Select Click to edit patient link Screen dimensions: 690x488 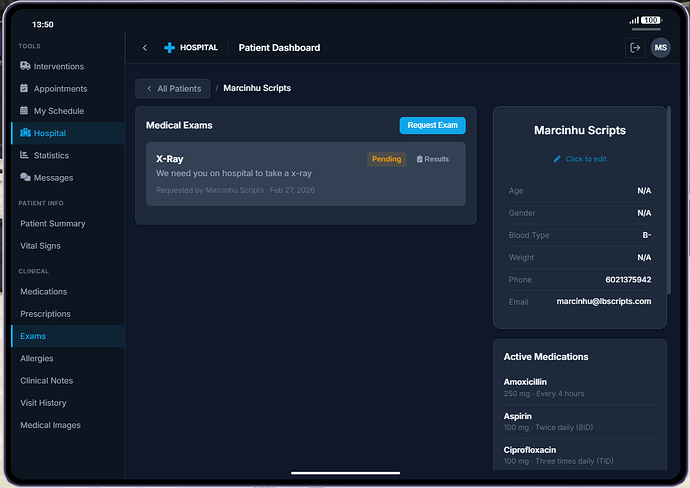click(x=580, y=159)
